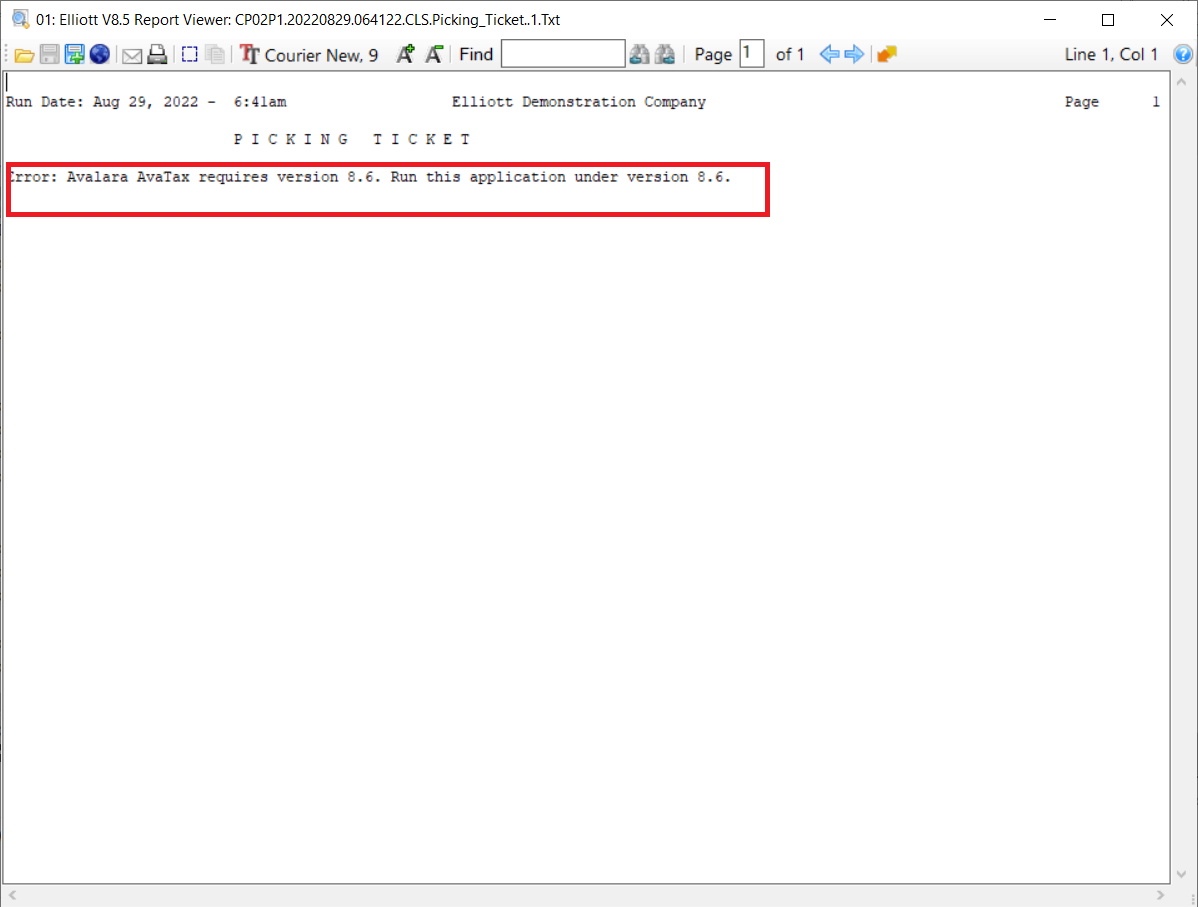Decrease font size with A minus icon
Viewport: 1198px width, 907px height.
(x=434, y=54)
